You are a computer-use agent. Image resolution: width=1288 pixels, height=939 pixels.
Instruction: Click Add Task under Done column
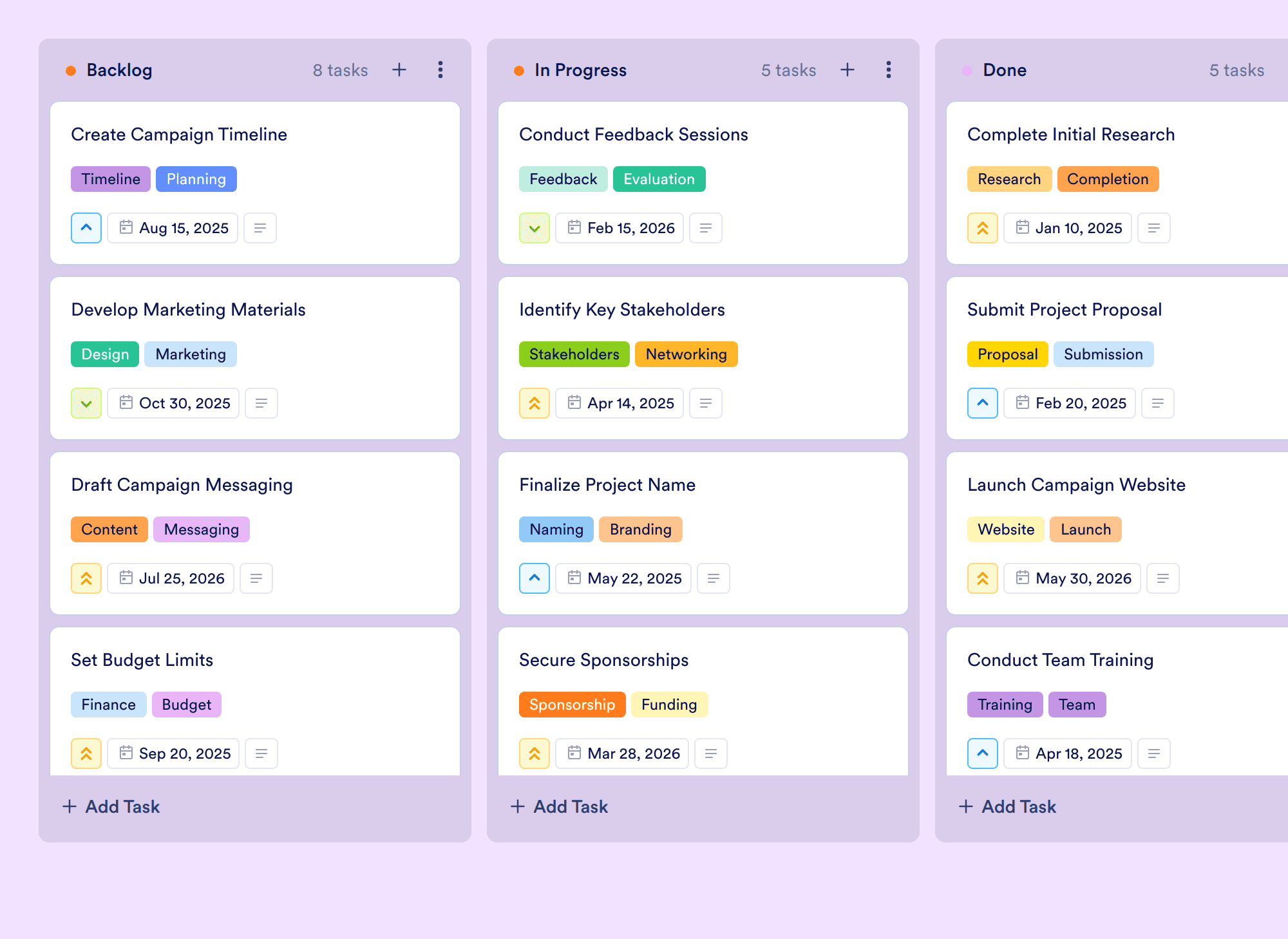[1008, 806]
